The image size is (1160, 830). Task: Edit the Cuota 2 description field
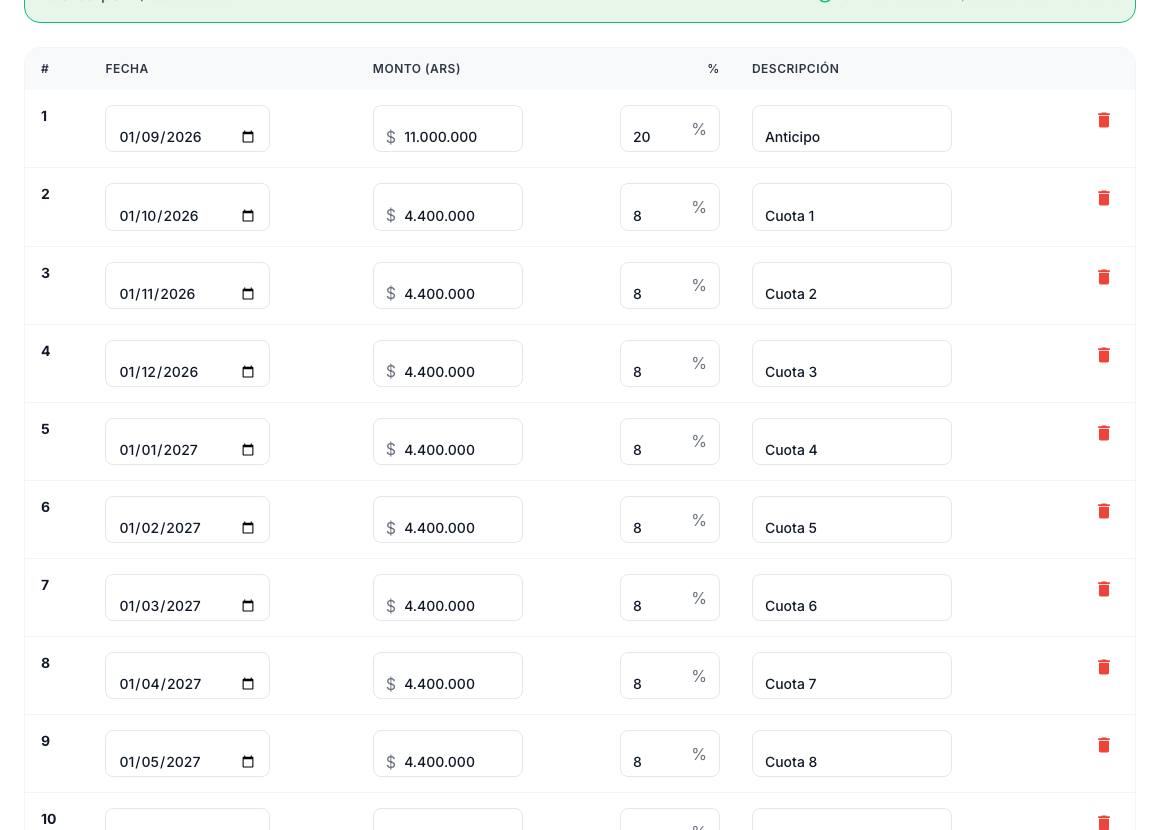click(852, 286)
